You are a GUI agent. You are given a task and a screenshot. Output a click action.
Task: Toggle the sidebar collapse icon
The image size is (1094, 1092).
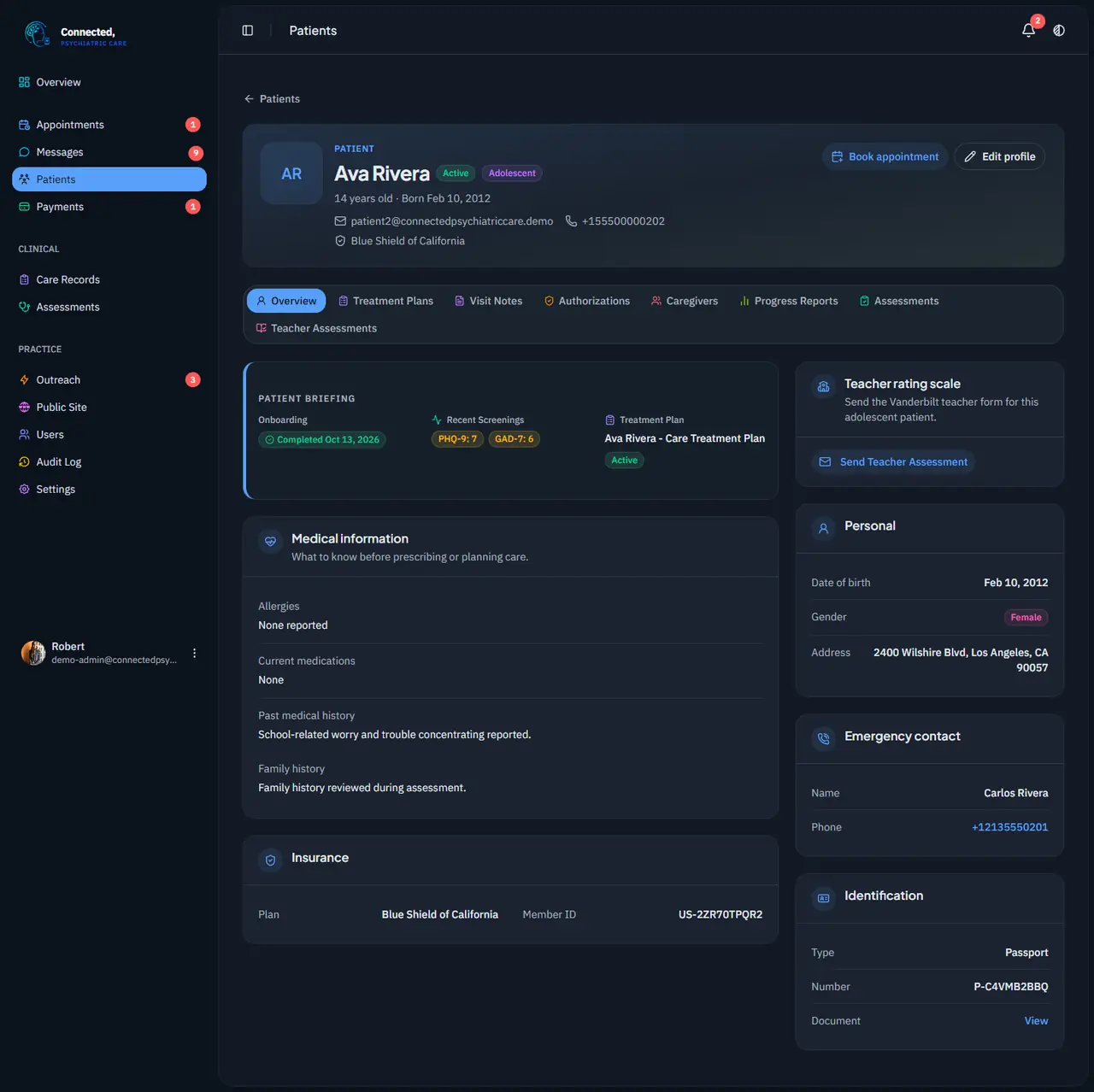click(248, 31)
